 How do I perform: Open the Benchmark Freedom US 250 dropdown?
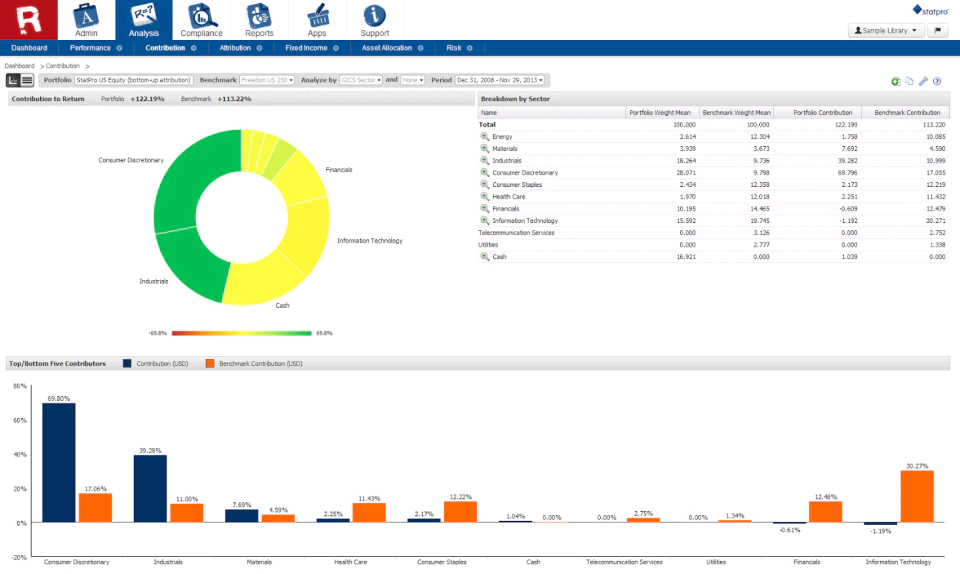point(267,80)
